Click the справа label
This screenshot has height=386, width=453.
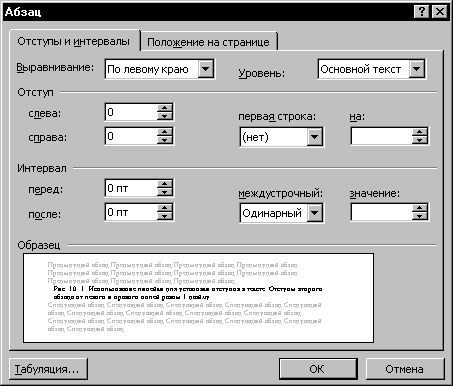click(47, 137)
